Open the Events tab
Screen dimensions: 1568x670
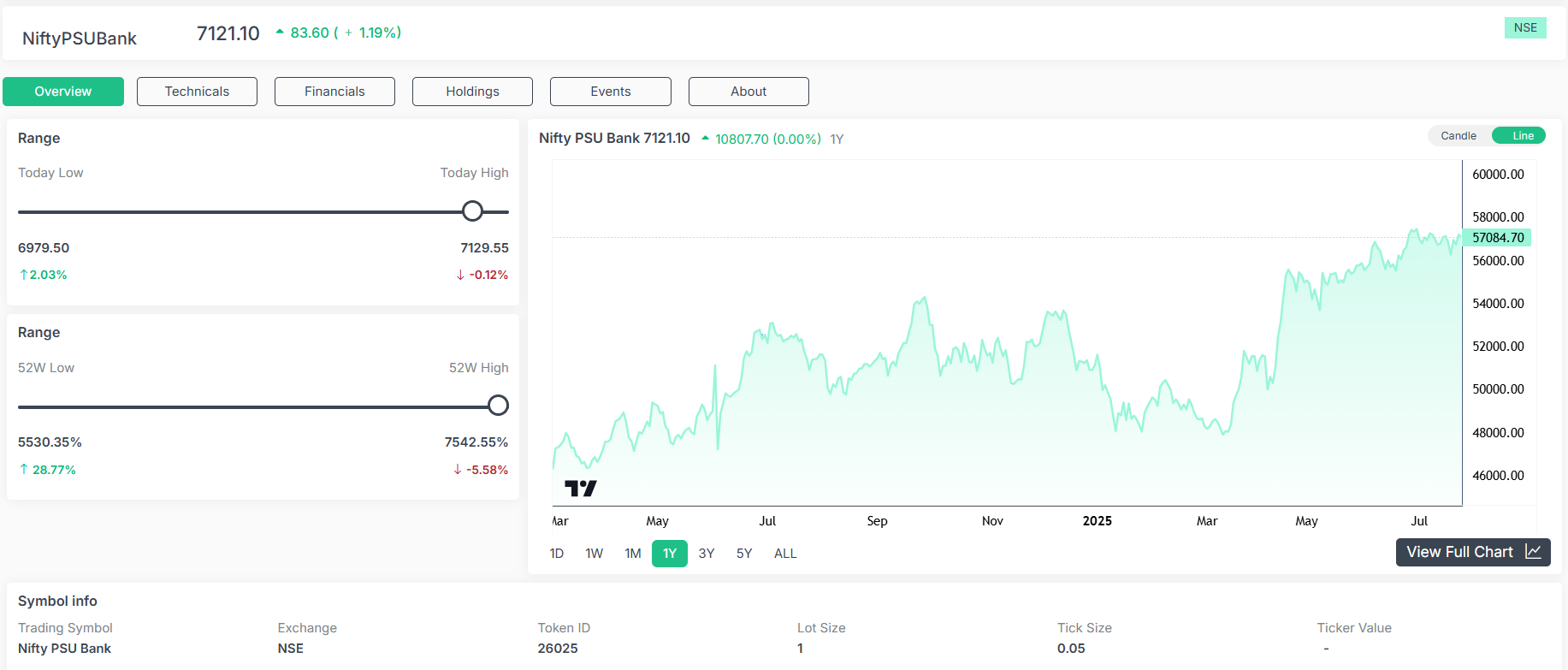pos(610,92)
